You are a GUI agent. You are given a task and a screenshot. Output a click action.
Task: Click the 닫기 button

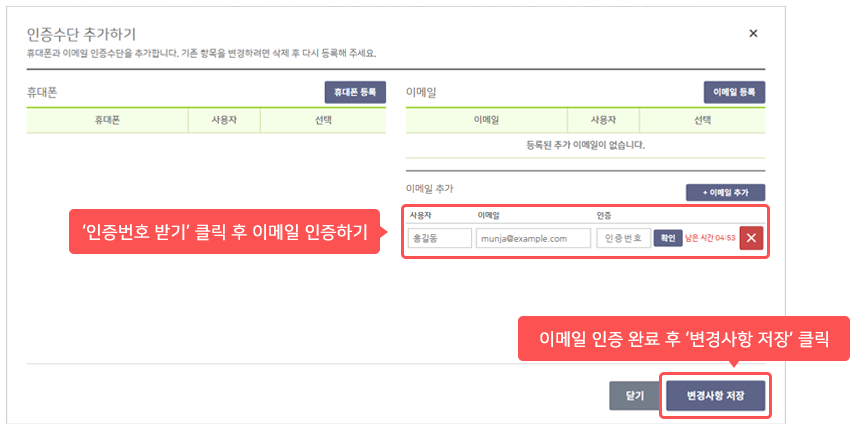(x=635, y=395)
